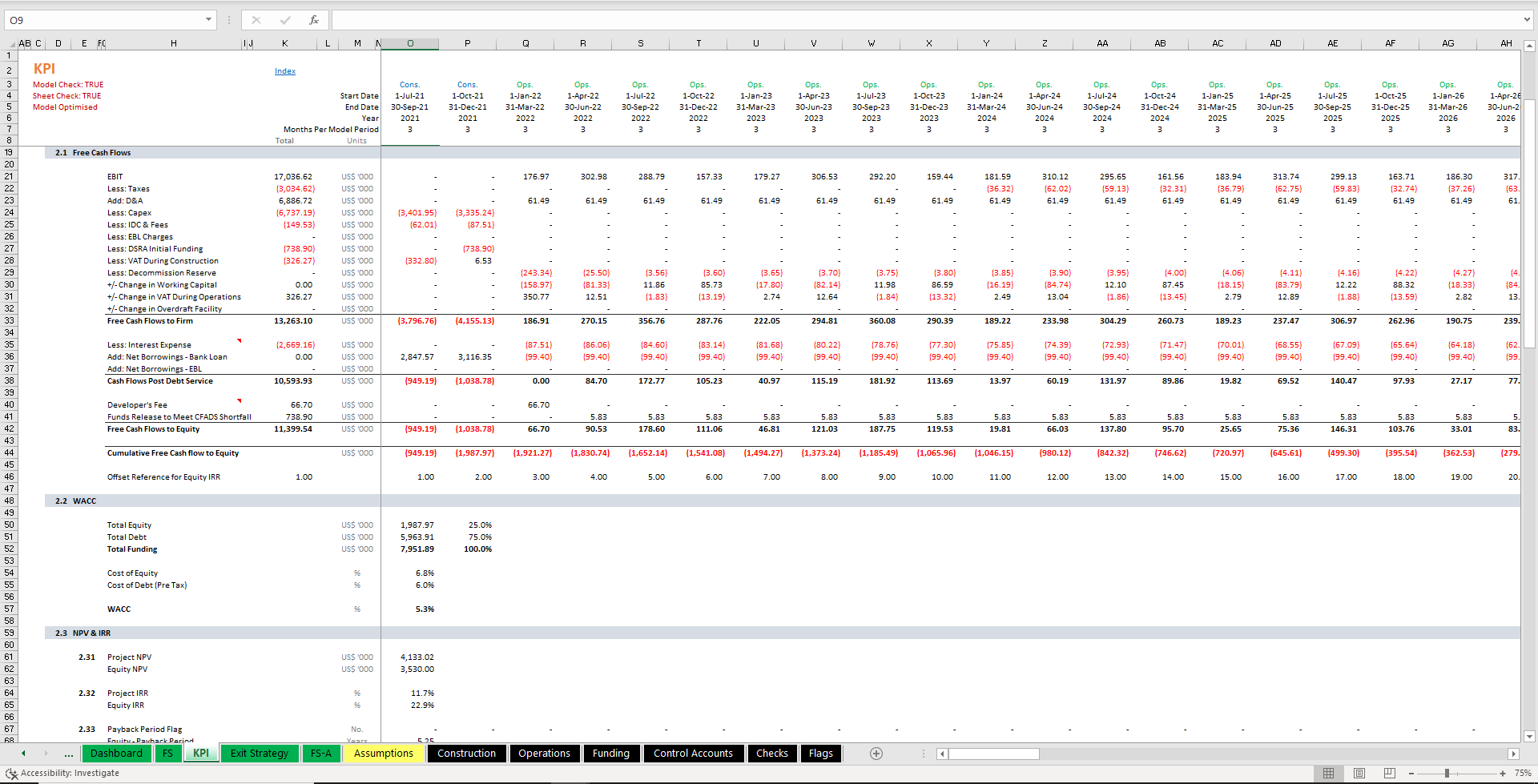
Task: Add a new sheet with plus icon
Action: click(876, 754)
